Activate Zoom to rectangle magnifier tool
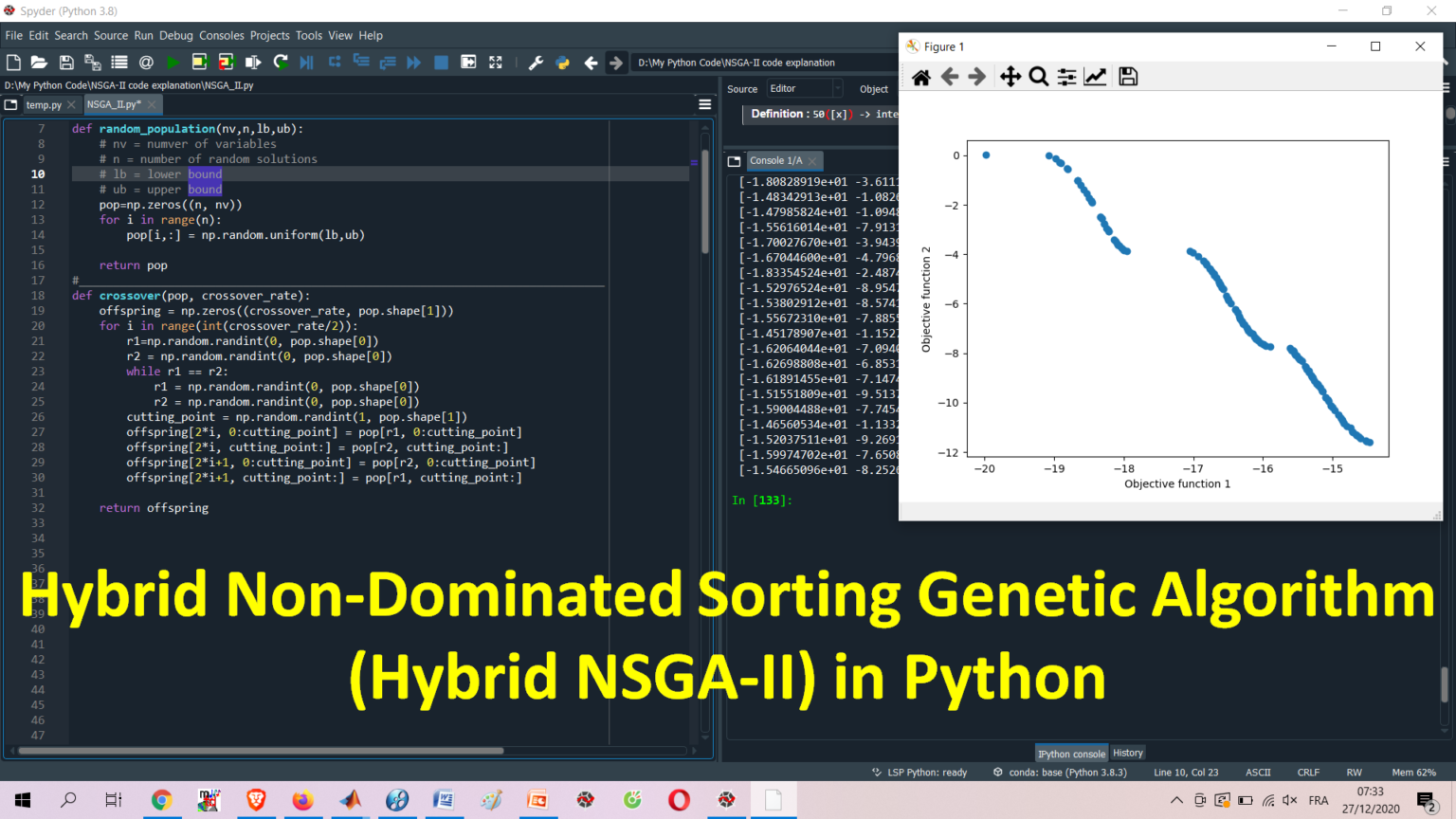This screenshot has height=819, width=1456. 1039,77
